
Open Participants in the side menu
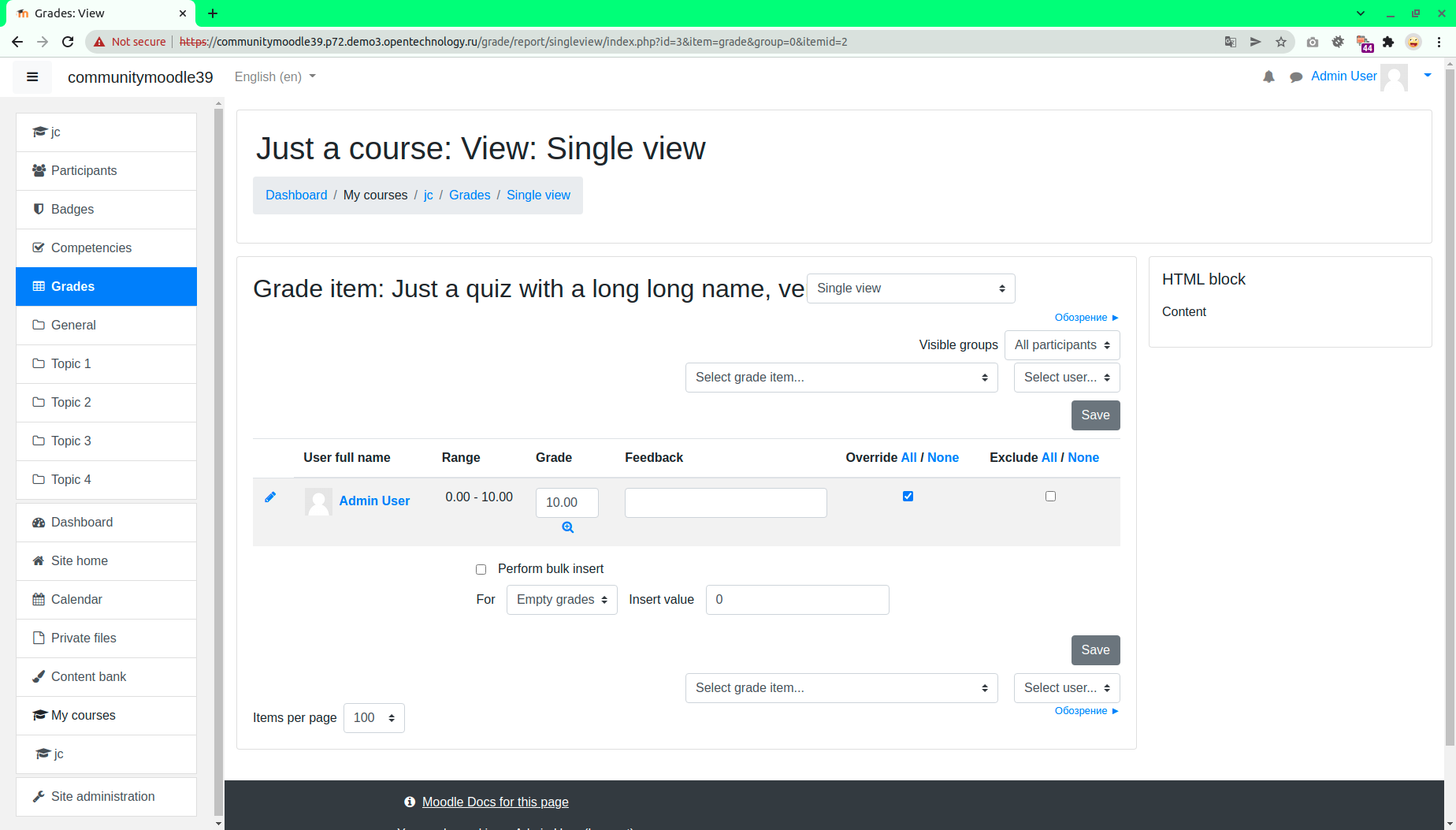click(x=106, y=171)
